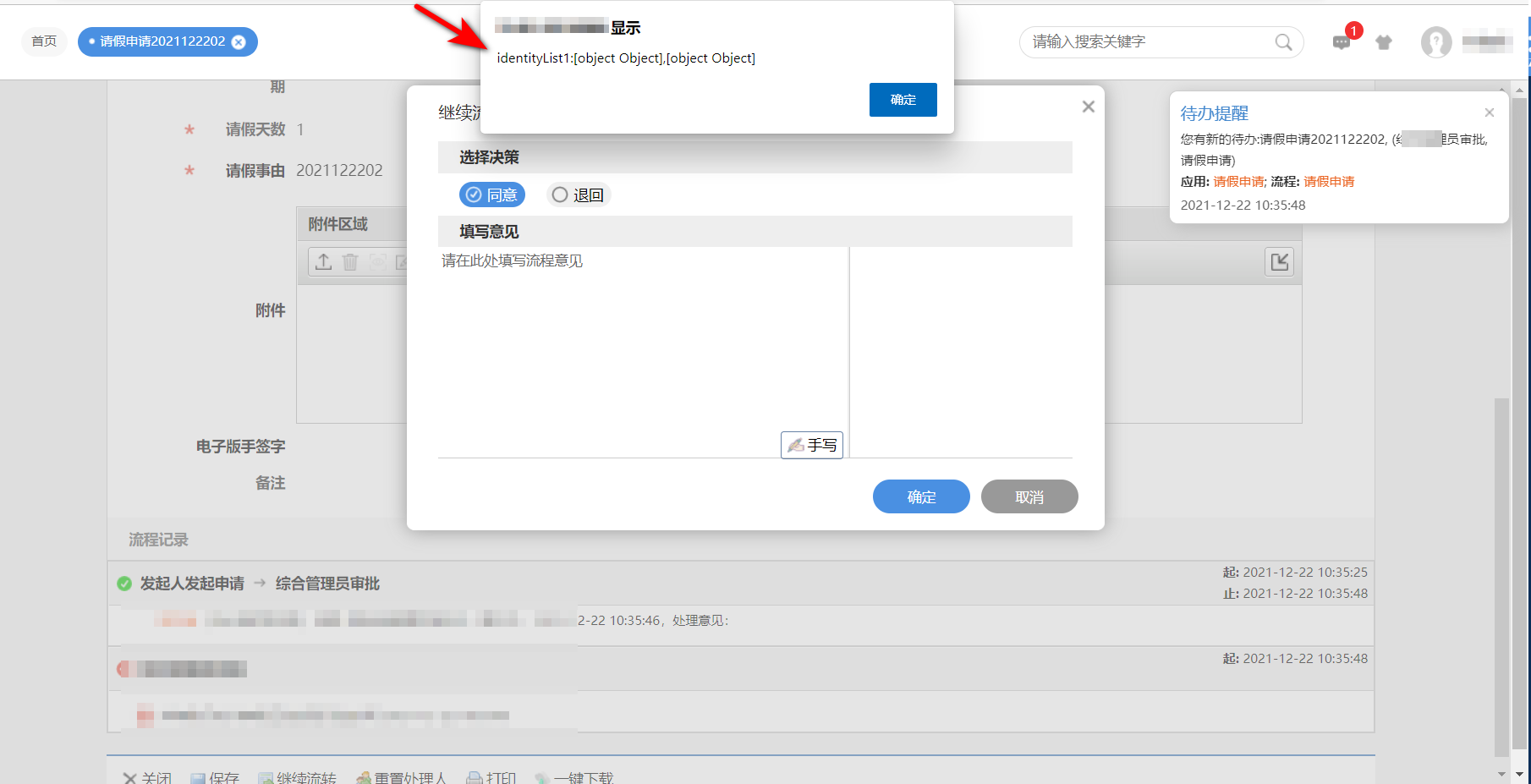The width and height of the screenshot is (1531, 784).
Task: Click the upload attachment icon
Action: (323, 262)
